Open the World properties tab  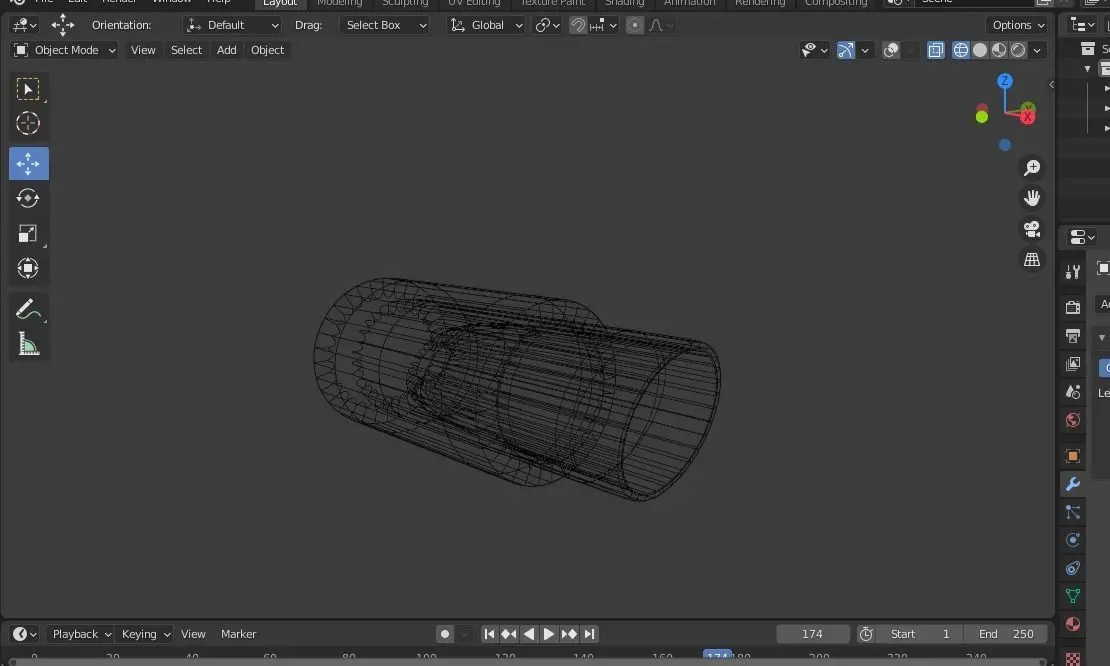pyautogui.click(x=1073, y=420)
